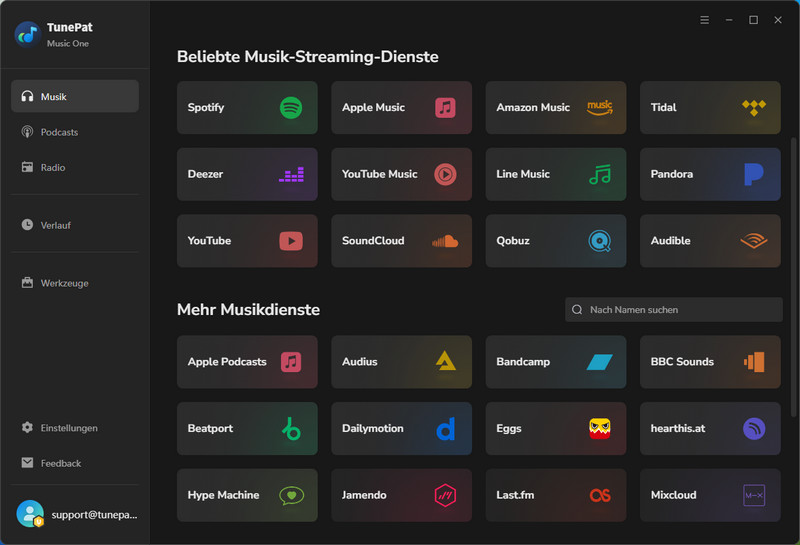The image size is (800, 545).
Task: Click the Nach Namen suchen search field
Action: point(673,310)
